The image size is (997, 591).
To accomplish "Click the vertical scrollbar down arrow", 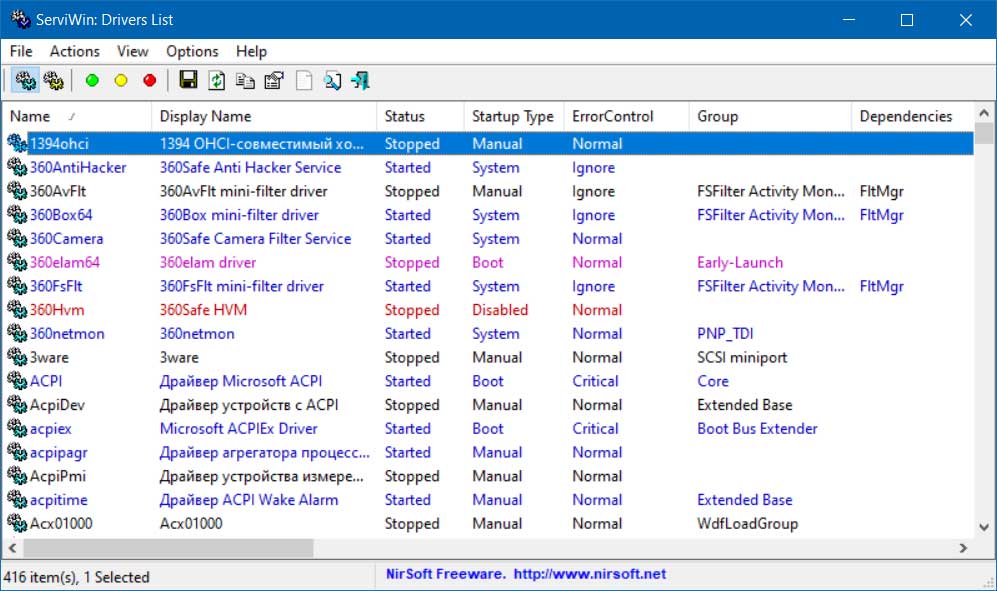I will click(x=984, y=527).
